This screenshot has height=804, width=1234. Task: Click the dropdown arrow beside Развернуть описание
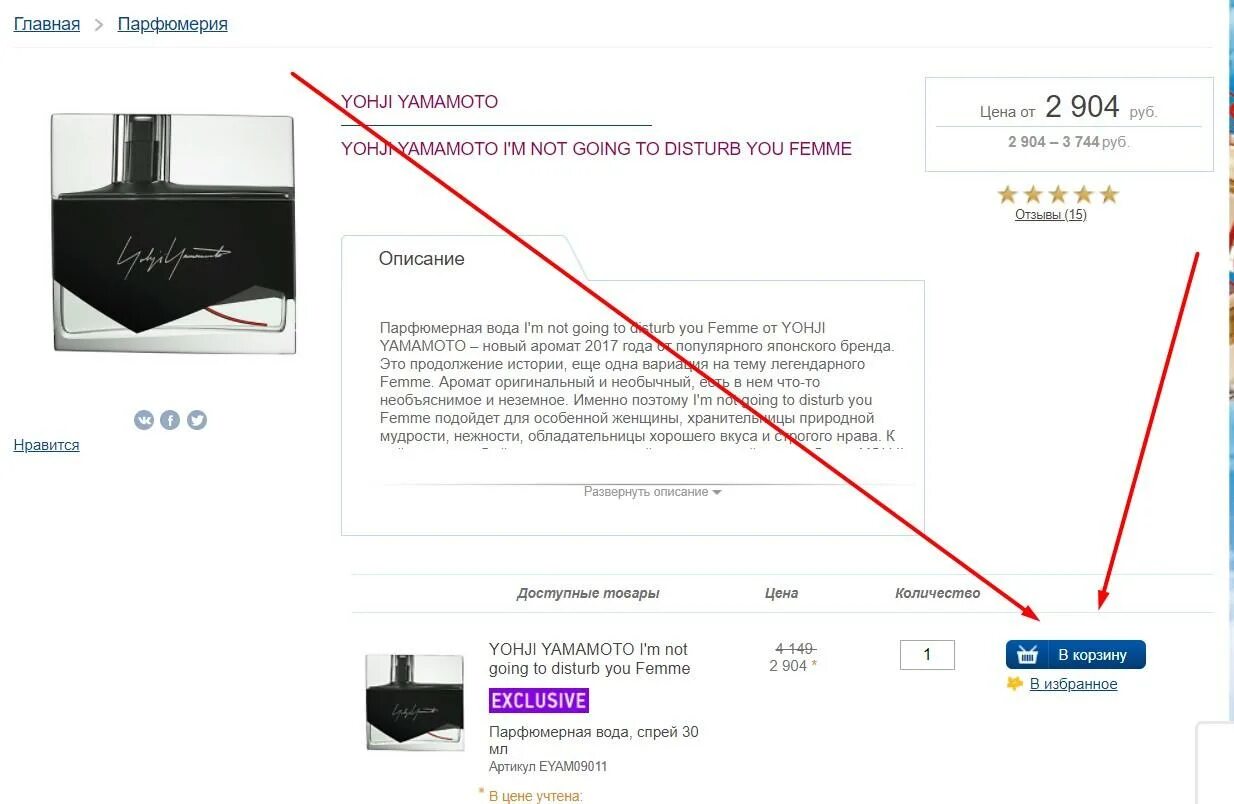click(x=716, y=493)
